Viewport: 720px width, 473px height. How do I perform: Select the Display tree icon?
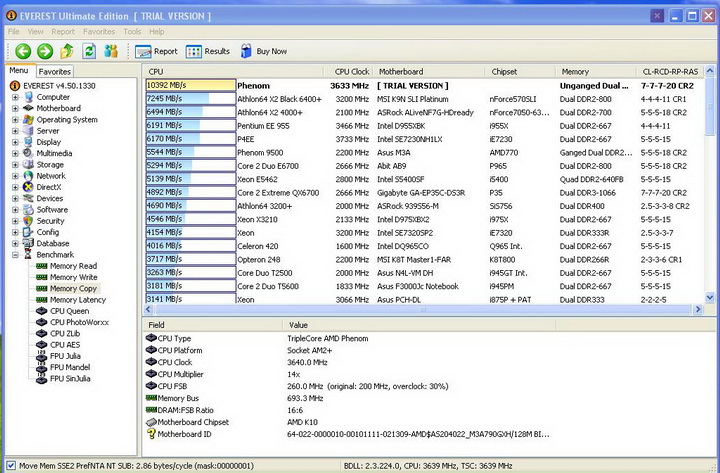[x=28, y=142]
